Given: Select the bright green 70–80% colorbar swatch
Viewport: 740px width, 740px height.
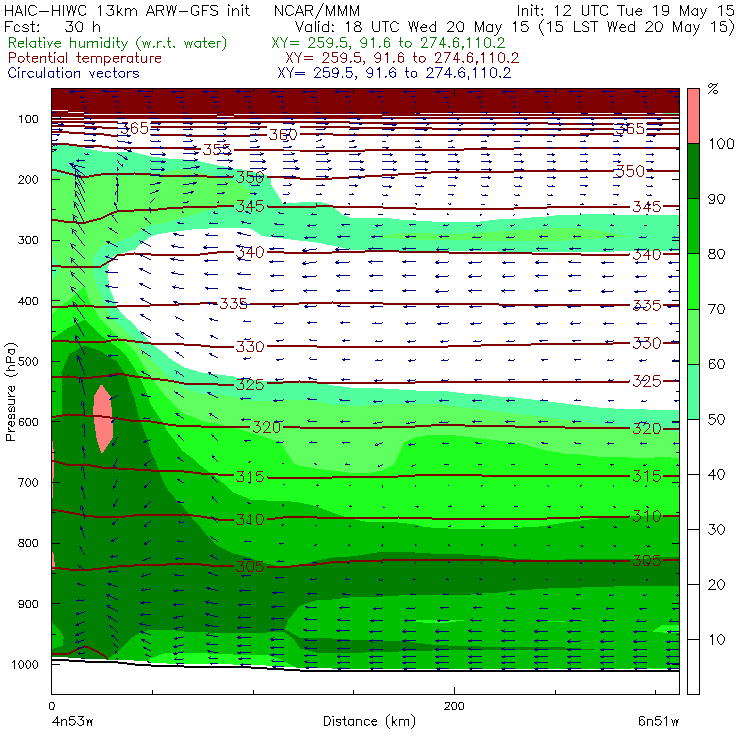Looking at the screenshot, I should pos(693,281).
